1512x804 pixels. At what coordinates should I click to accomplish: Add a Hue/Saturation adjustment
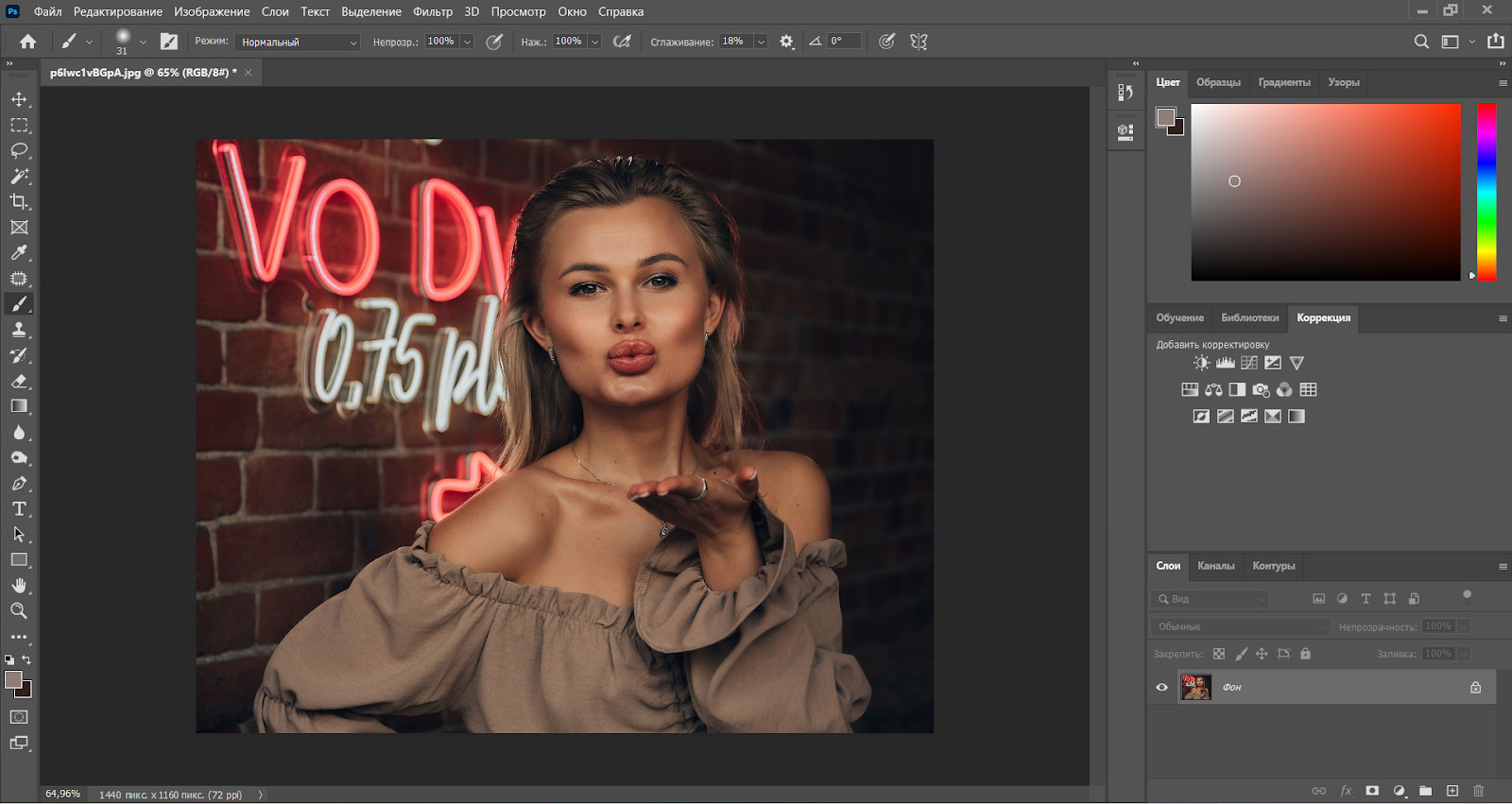click(1190, 389)
